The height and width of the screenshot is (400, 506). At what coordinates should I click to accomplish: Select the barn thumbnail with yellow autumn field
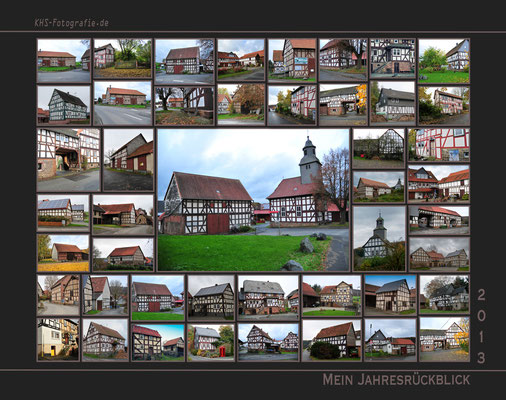coord(63,253)
